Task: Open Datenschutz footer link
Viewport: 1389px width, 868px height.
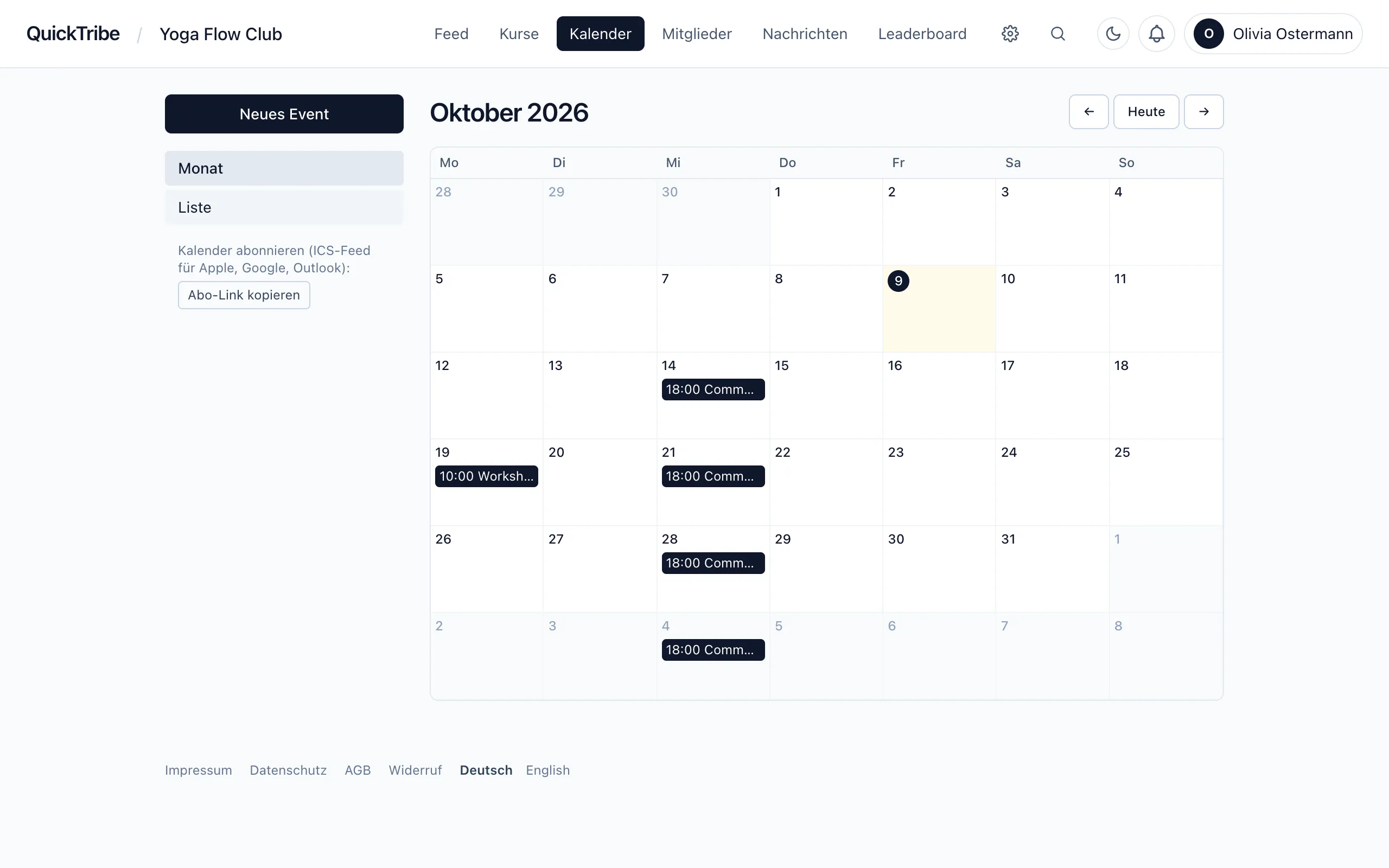Action: coord(288,770)
